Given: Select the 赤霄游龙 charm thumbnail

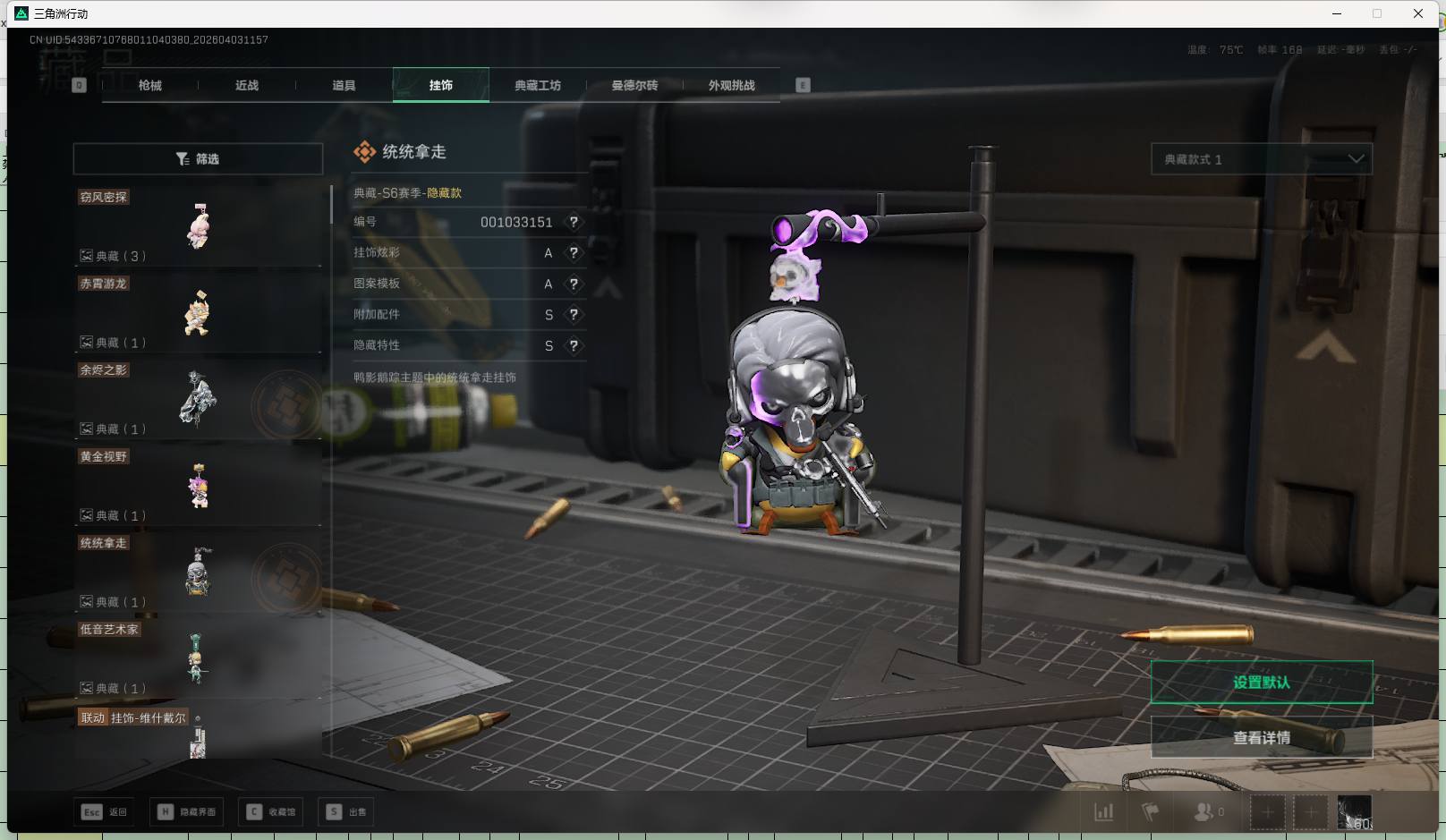Looking at the screenshot, I should [198, 313].
